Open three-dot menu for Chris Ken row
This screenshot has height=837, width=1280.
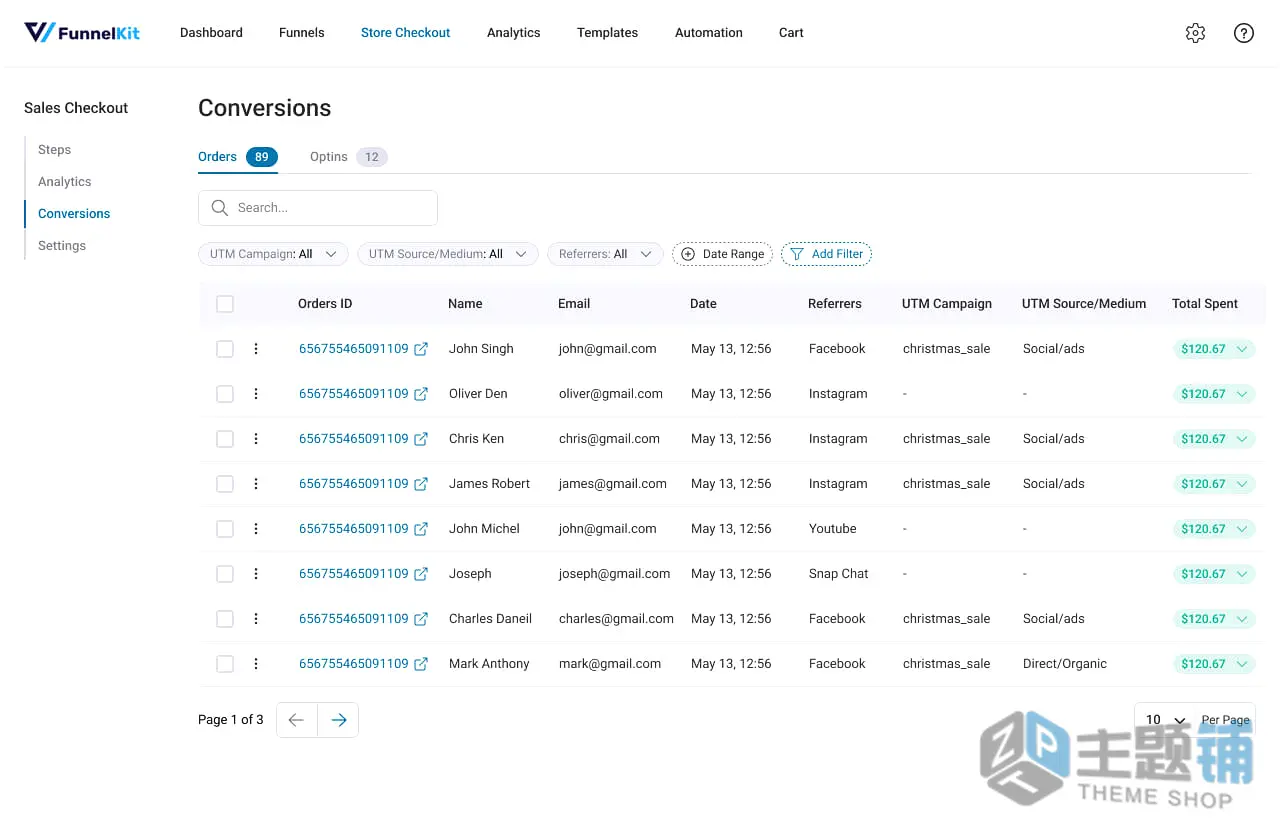click(x=256, y=439)
